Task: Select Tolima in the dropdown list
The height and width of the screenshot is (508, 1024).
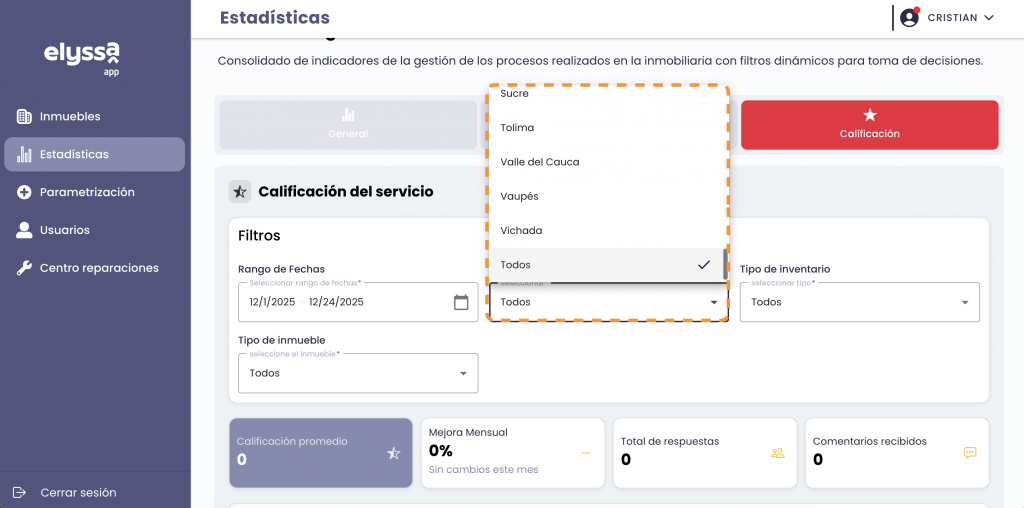Action: (517, 128)
